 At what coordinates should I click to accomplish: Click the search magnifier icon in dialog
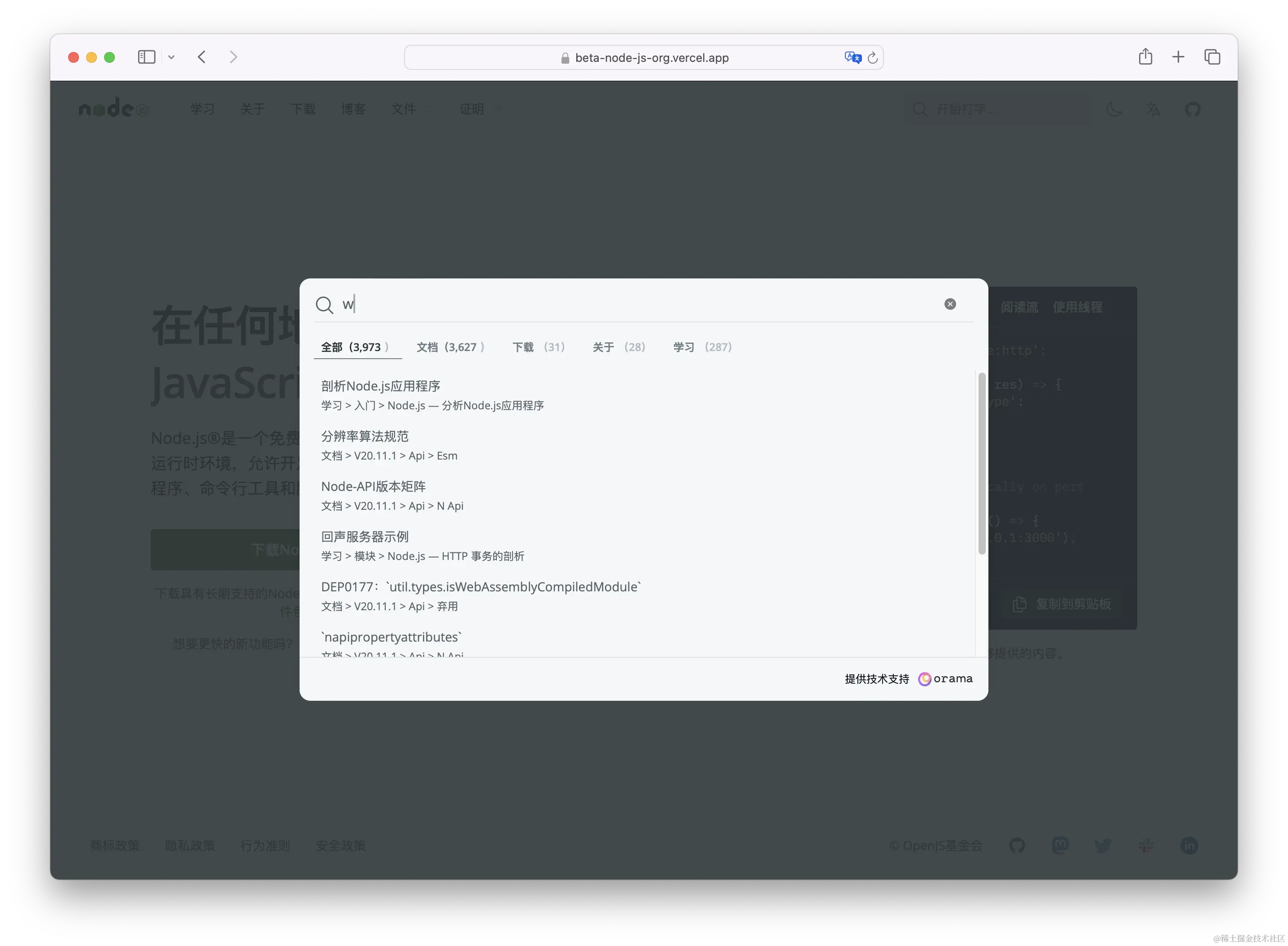point(324,304)
